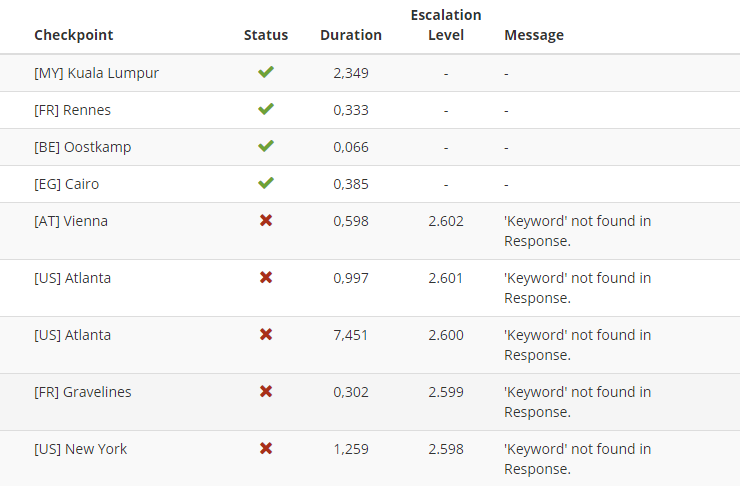
Task: Click the Message column header
Action: pos(534,35)
